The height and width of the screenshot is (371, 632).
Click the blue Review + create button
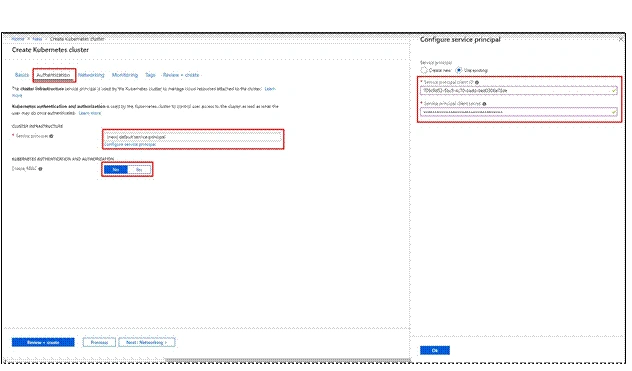[x=43, y=342]
